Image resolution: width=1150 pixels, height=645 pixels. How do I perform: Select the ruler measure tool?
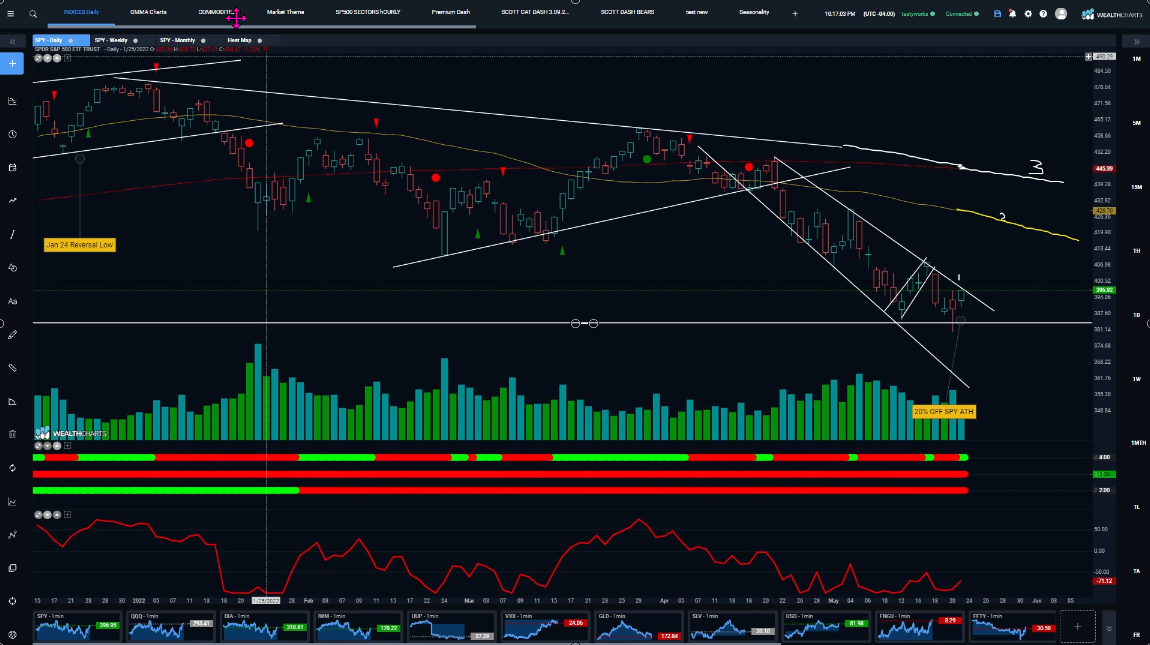pyautogui.click(x=12, y=368)
